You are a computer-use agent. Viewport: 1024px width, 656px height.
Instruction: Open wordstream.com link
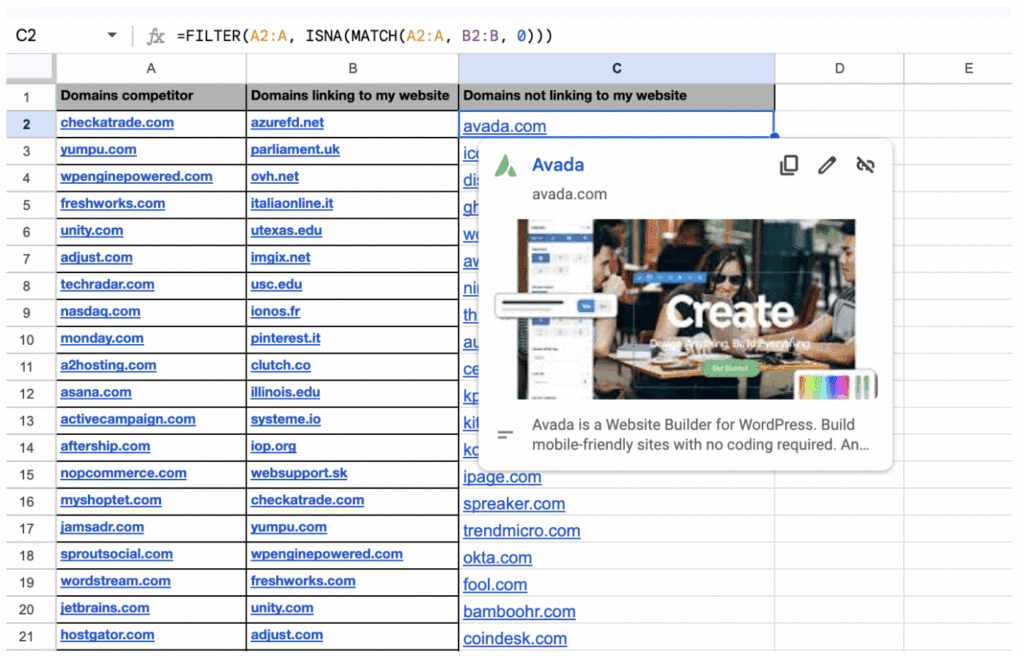coord(115,581)
